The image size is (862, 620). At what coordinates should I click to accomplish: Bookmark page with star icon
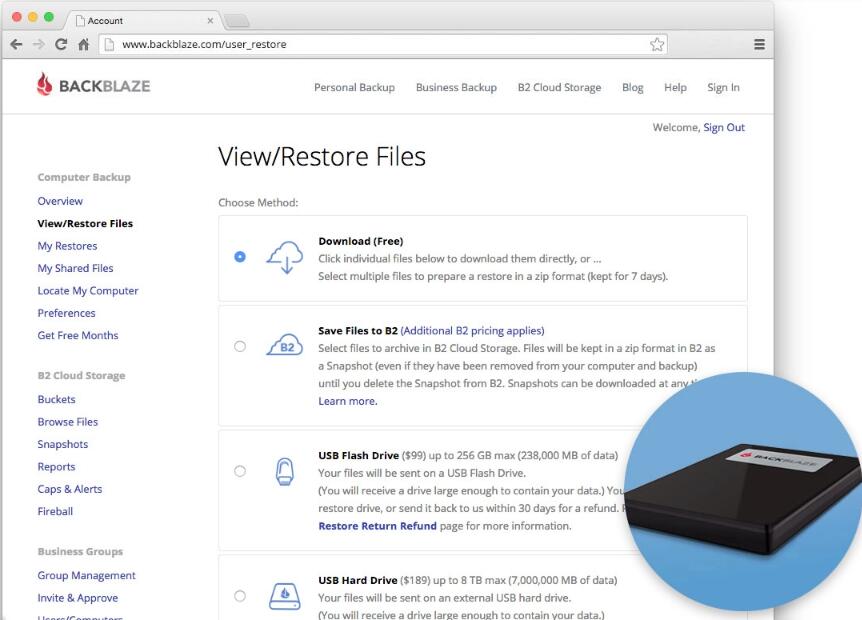tap(656, 45)
